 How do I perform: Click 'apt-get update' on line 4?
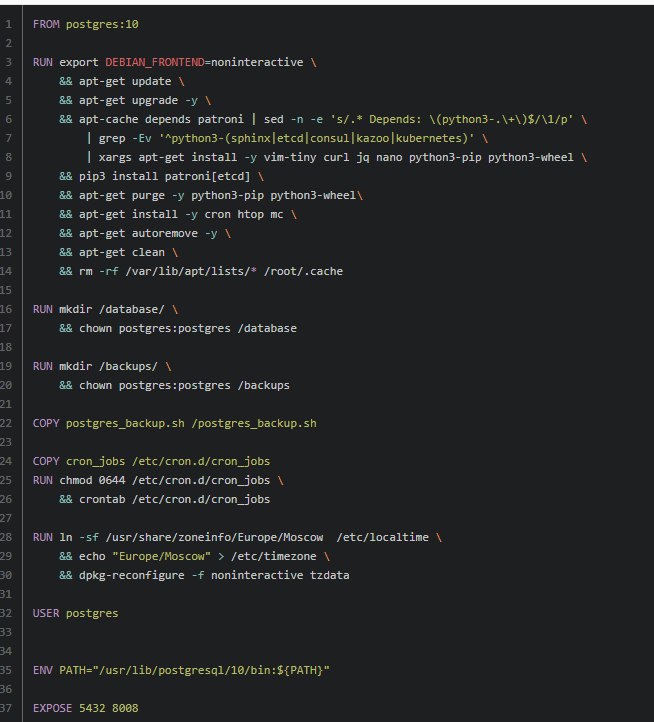pyautogui.click(x=125, y=82)
